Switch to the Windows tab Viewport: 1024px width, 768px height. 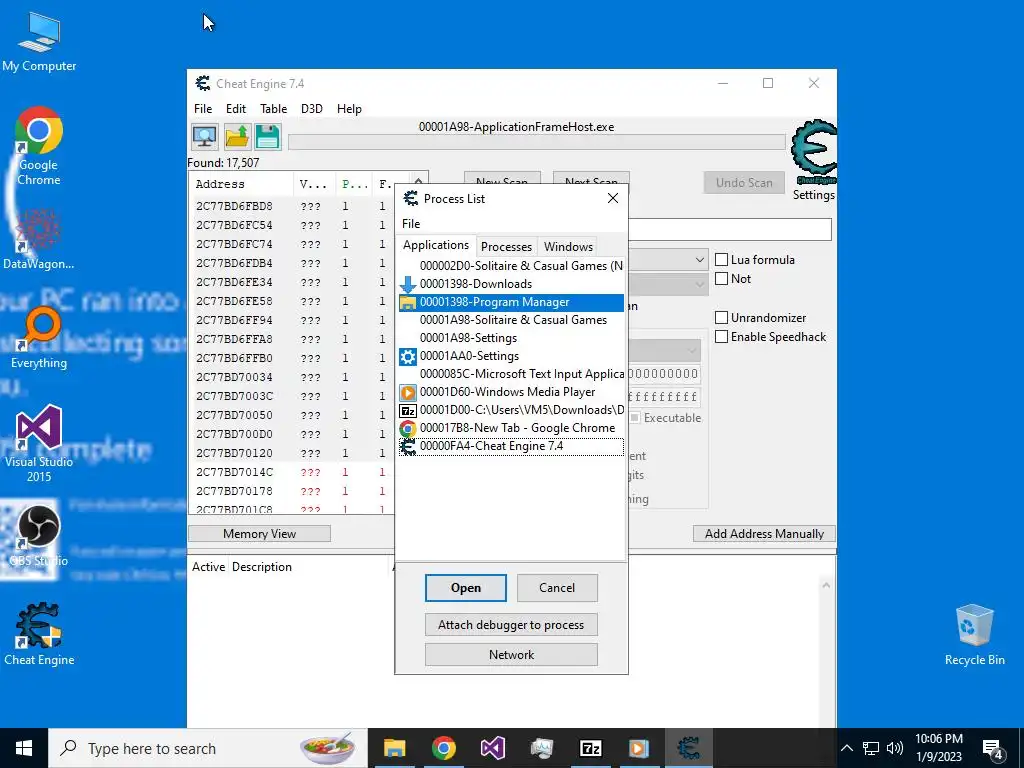click(568, 246)
